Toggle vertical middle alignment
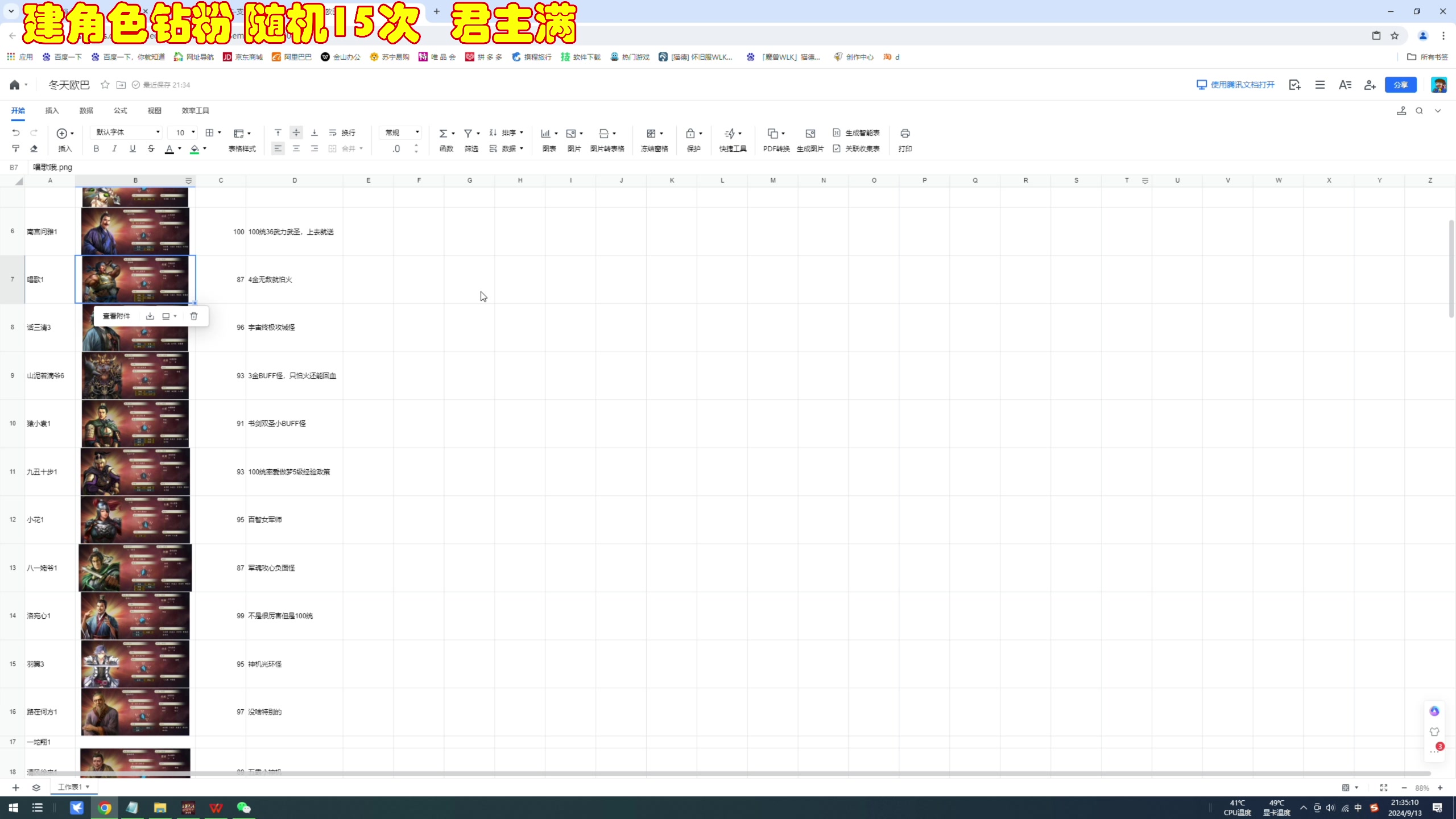The width and height of the screenshot is (1456, 819). tap(296, 133)
